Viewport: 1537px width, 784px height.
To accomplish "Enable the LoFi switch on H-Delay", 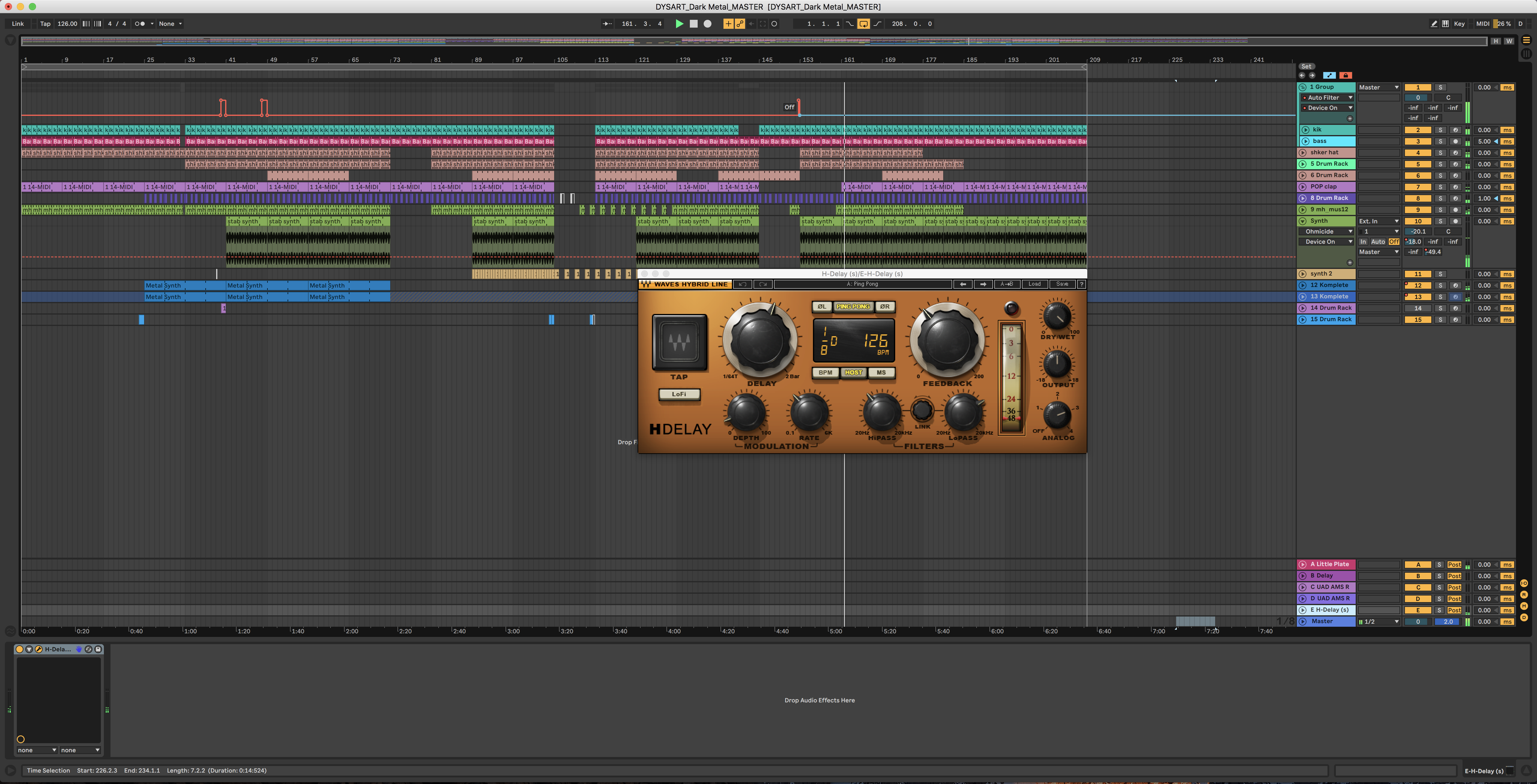I will [x=679, y=394].
